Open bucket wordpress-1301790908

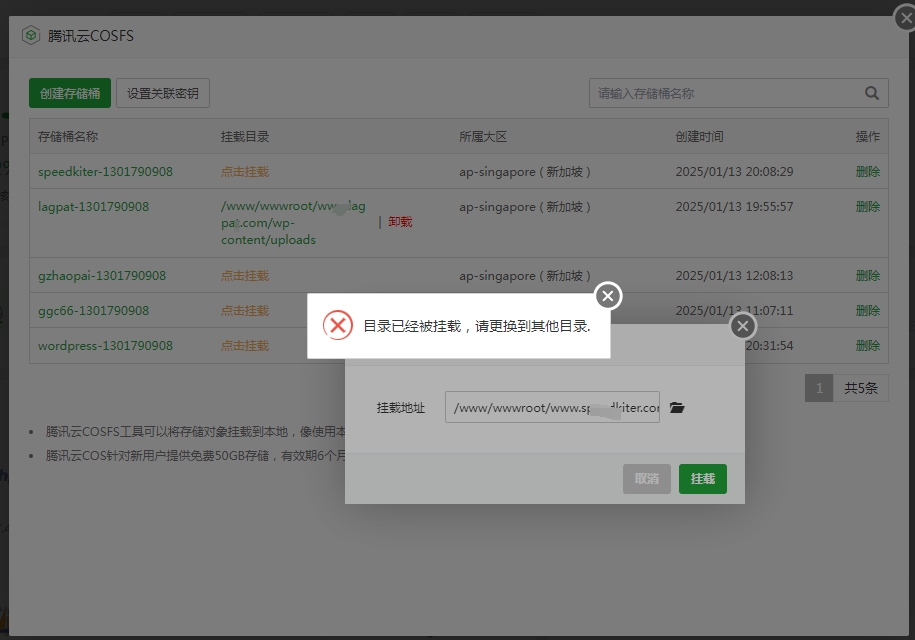(106, 345)
